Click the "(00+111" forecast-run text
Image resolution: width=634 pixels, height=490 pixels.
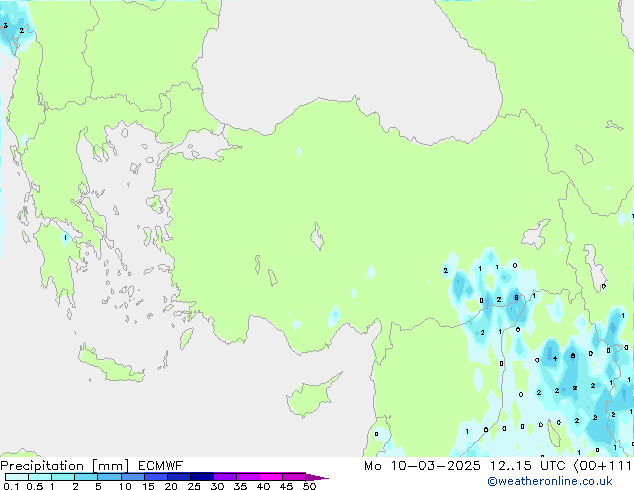pyautogui.click(x=603, y=466)
